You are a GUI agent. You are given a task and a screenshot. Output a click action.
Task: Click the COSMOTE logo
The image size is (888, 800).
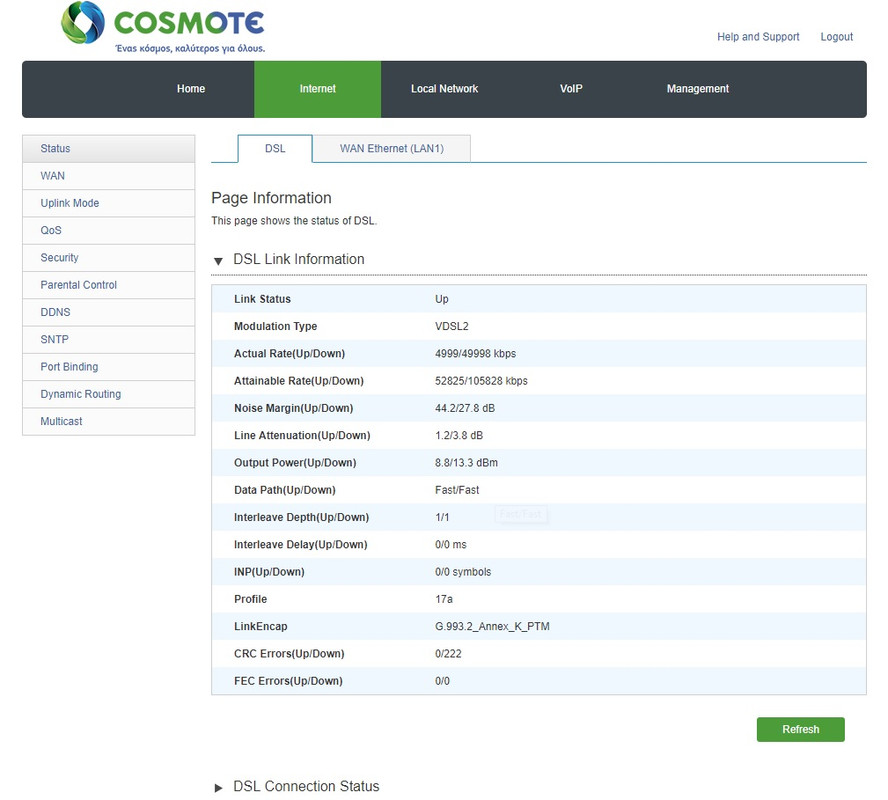(163, 27)
